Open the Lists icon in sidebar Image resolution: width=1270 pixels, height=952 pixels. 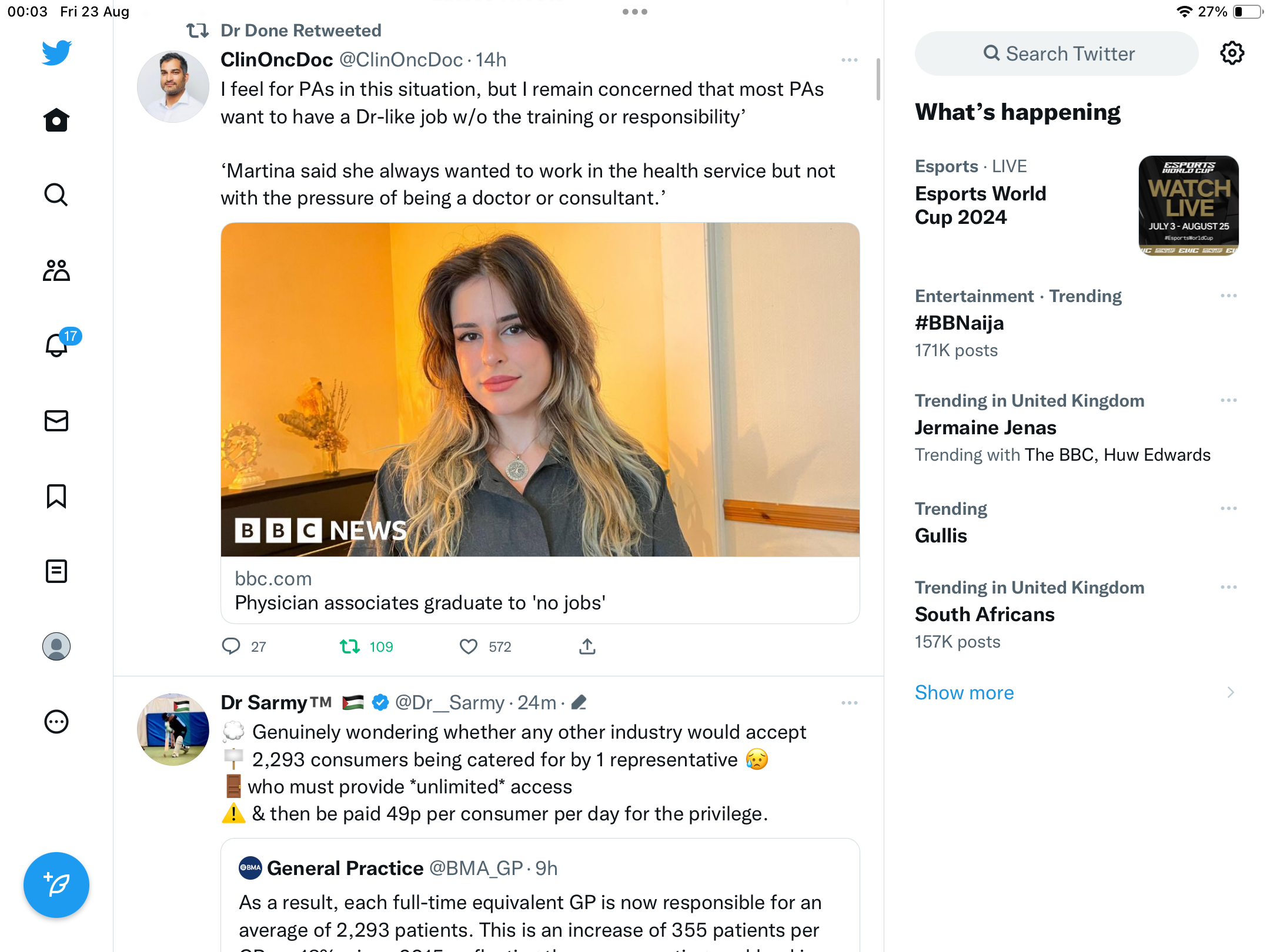pos(56,571)
